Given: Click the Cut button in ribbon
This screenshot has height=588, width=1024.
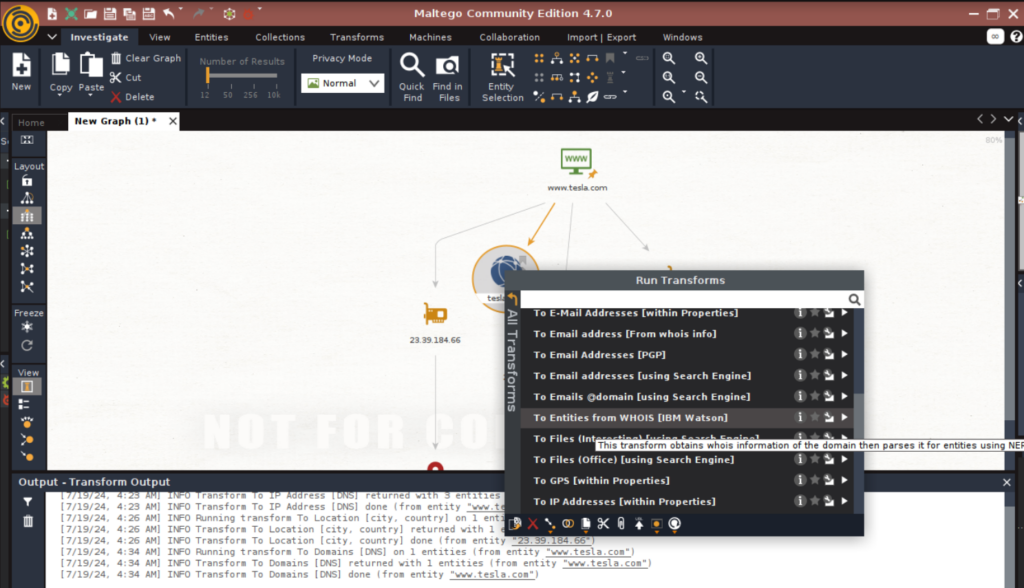Looking at the screenshot, I should click(125, 77).
